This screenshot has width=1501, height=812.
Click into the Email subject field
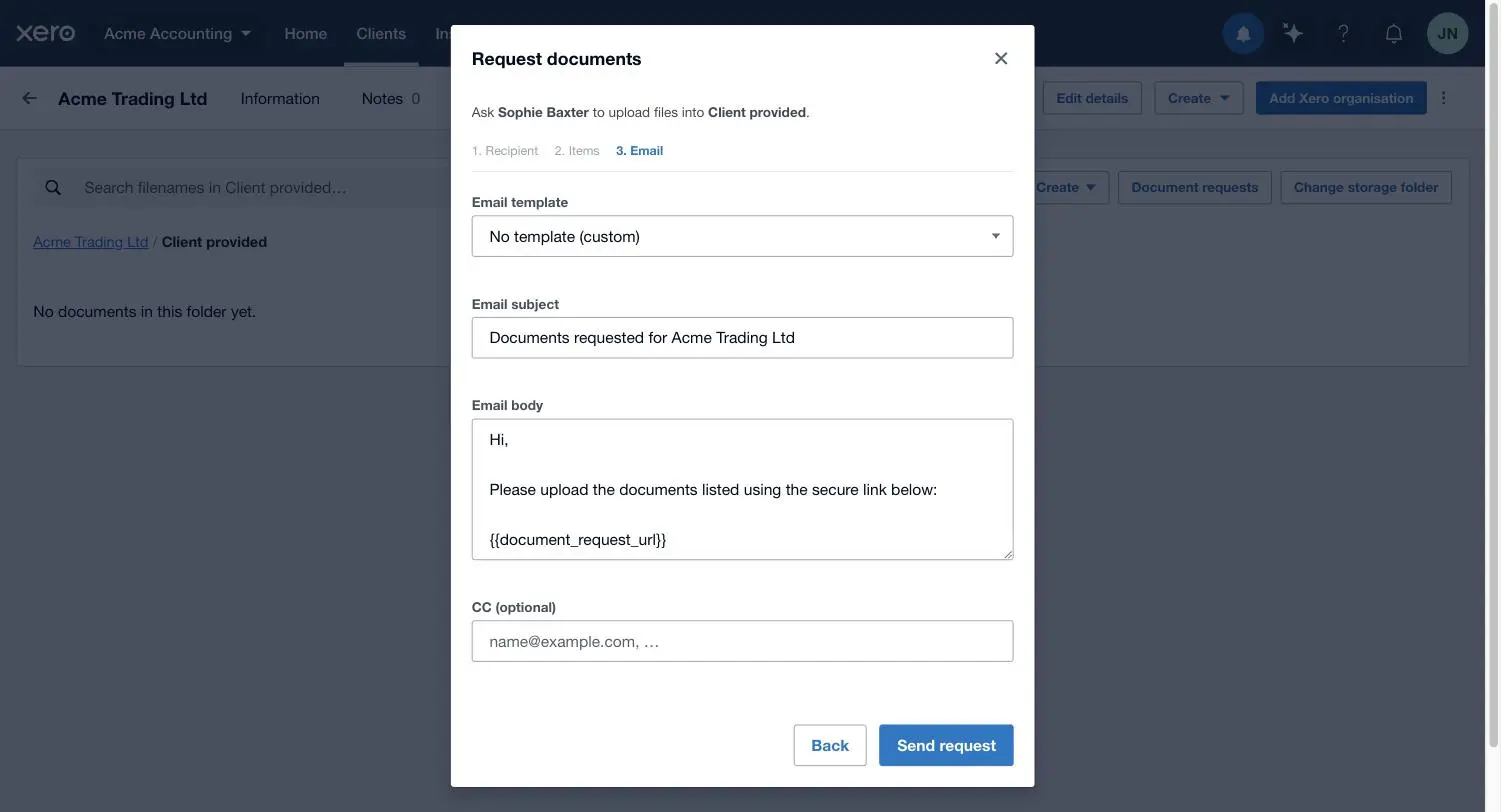tap(742, 338)
